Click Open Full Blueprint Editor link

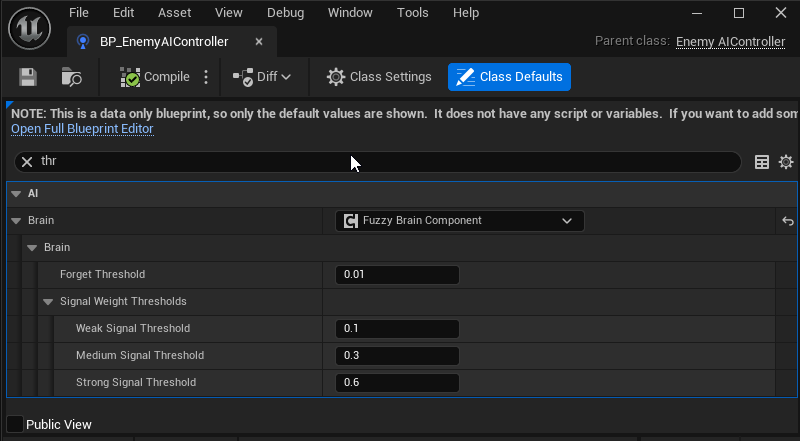82,129
